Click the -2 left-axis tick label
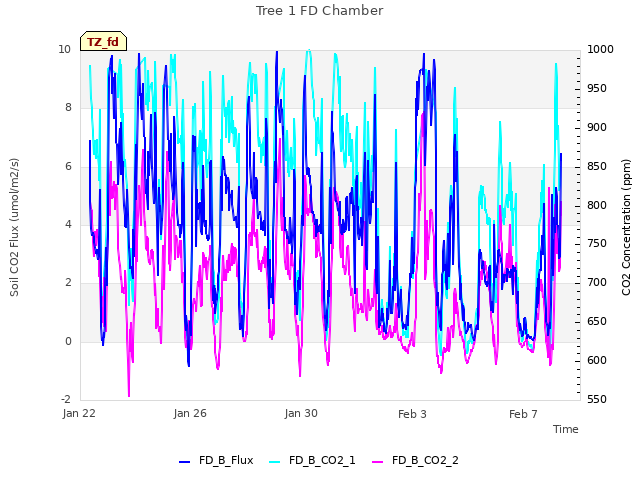The width and height of the screenshot is (640, 480). coord(66,399)
